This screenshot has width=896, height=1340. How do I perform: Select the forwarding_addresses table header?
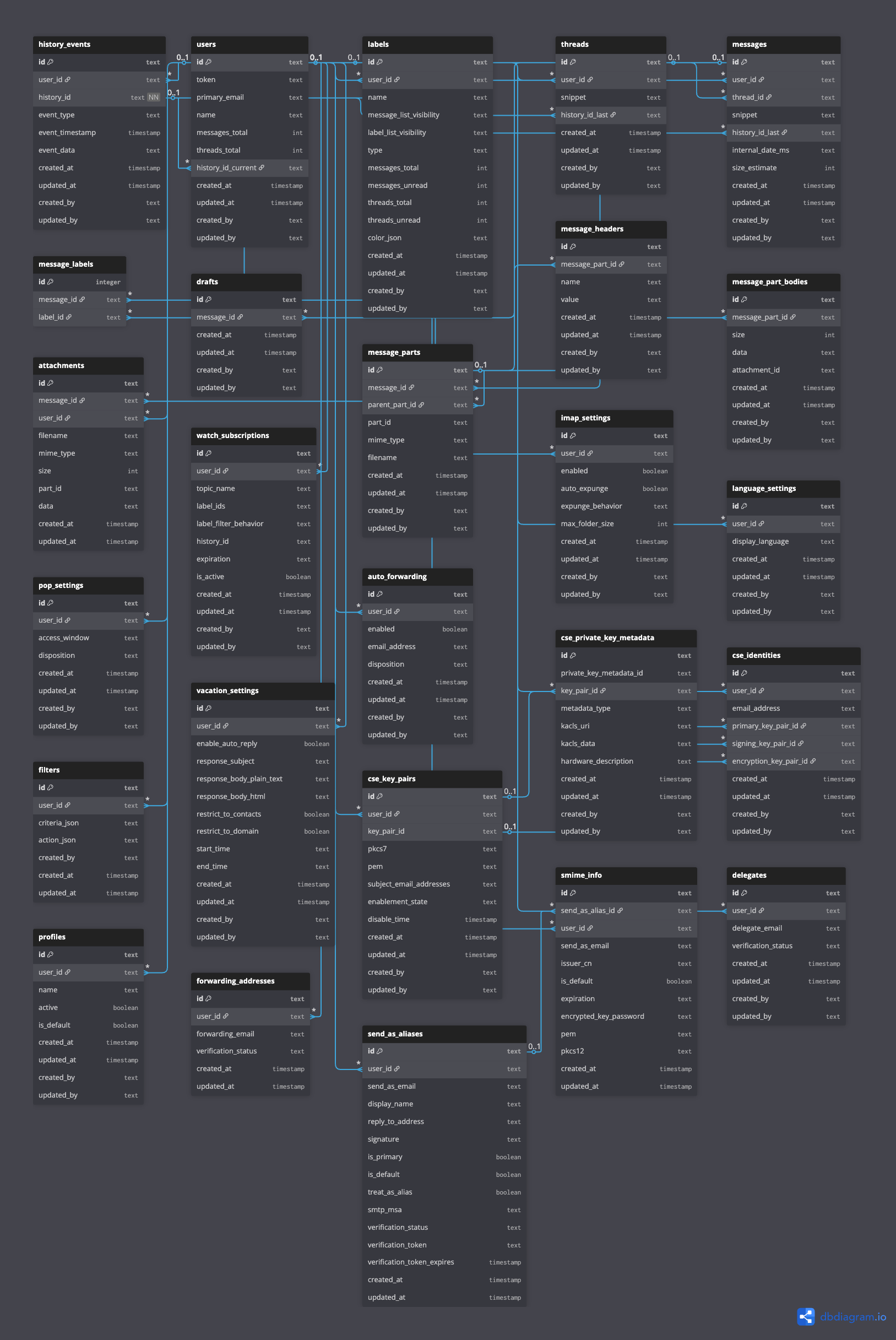[250, 981]
